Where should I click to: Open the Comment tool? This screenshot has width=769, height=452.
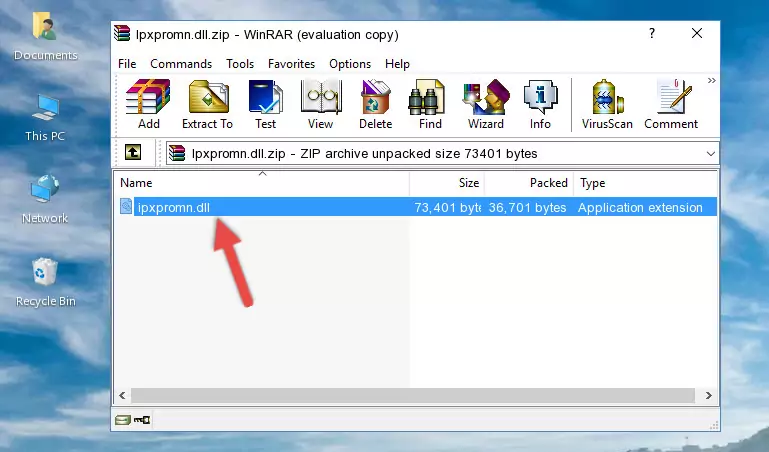click(671, 104)
